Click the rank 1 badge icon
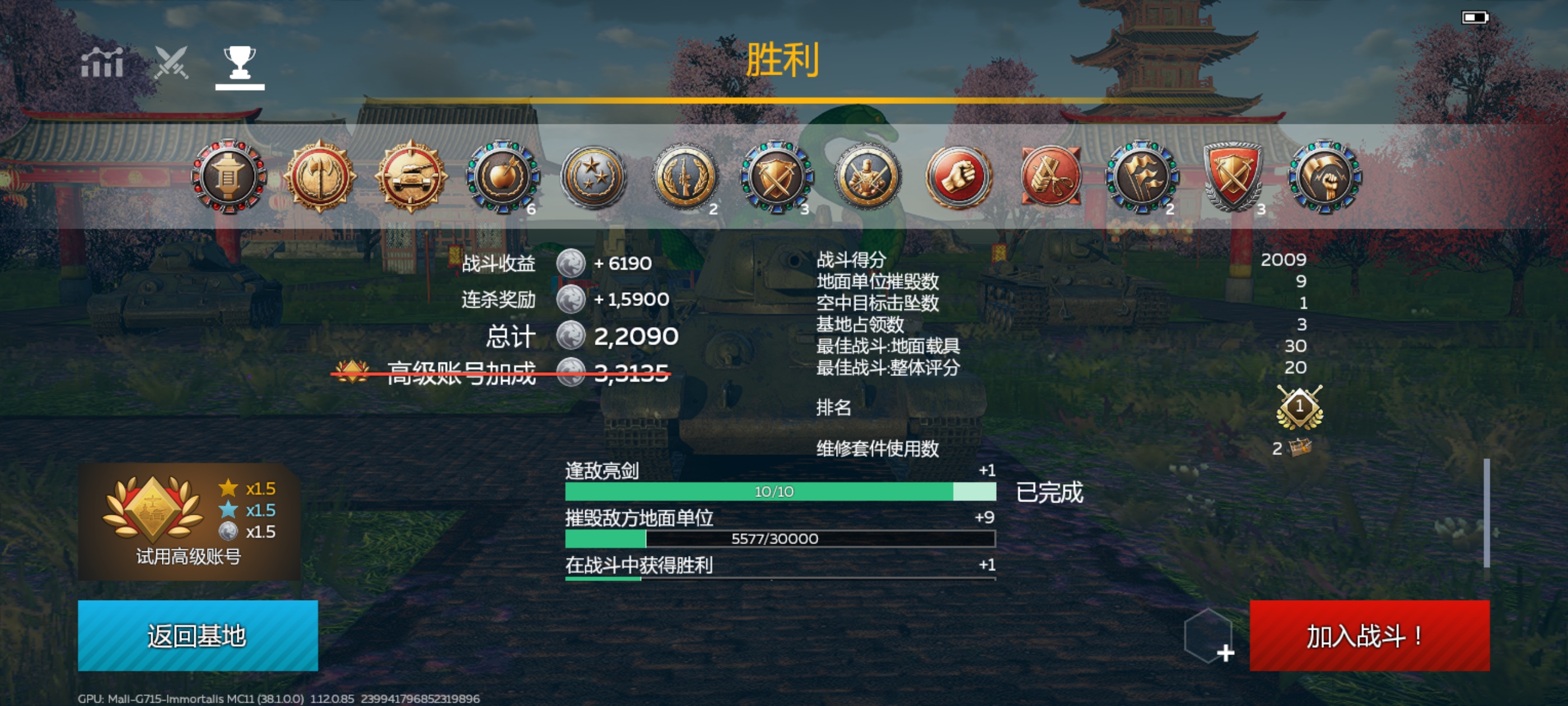Screen dimensions: 1568x706 click(x=1300, y=407)
